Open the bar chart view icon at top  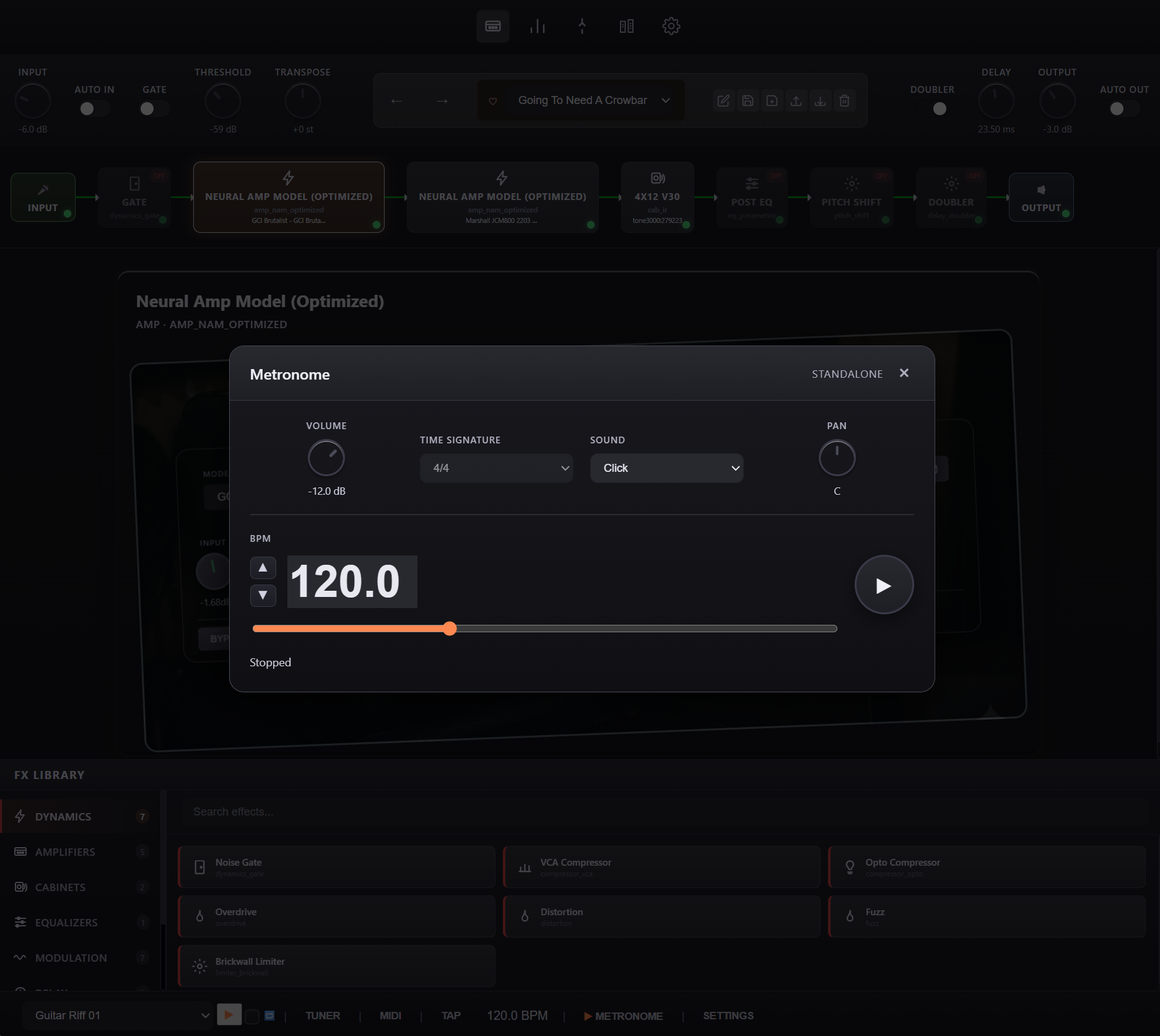pyautogui.click(x=537, y=26)
